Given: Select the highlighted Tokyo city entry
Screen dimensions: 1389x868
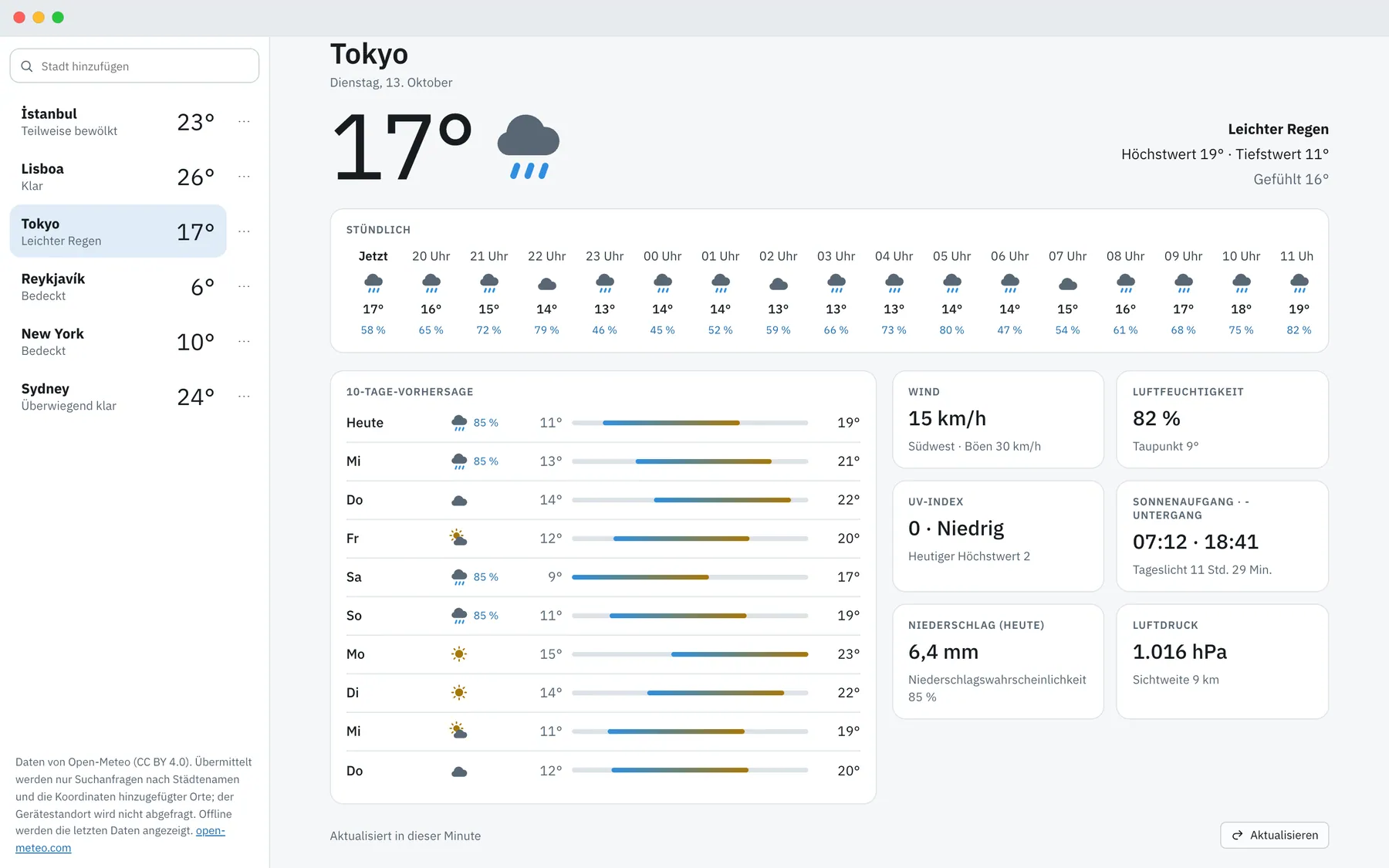Looking at the screenshot, I should [x=118, y=231].
